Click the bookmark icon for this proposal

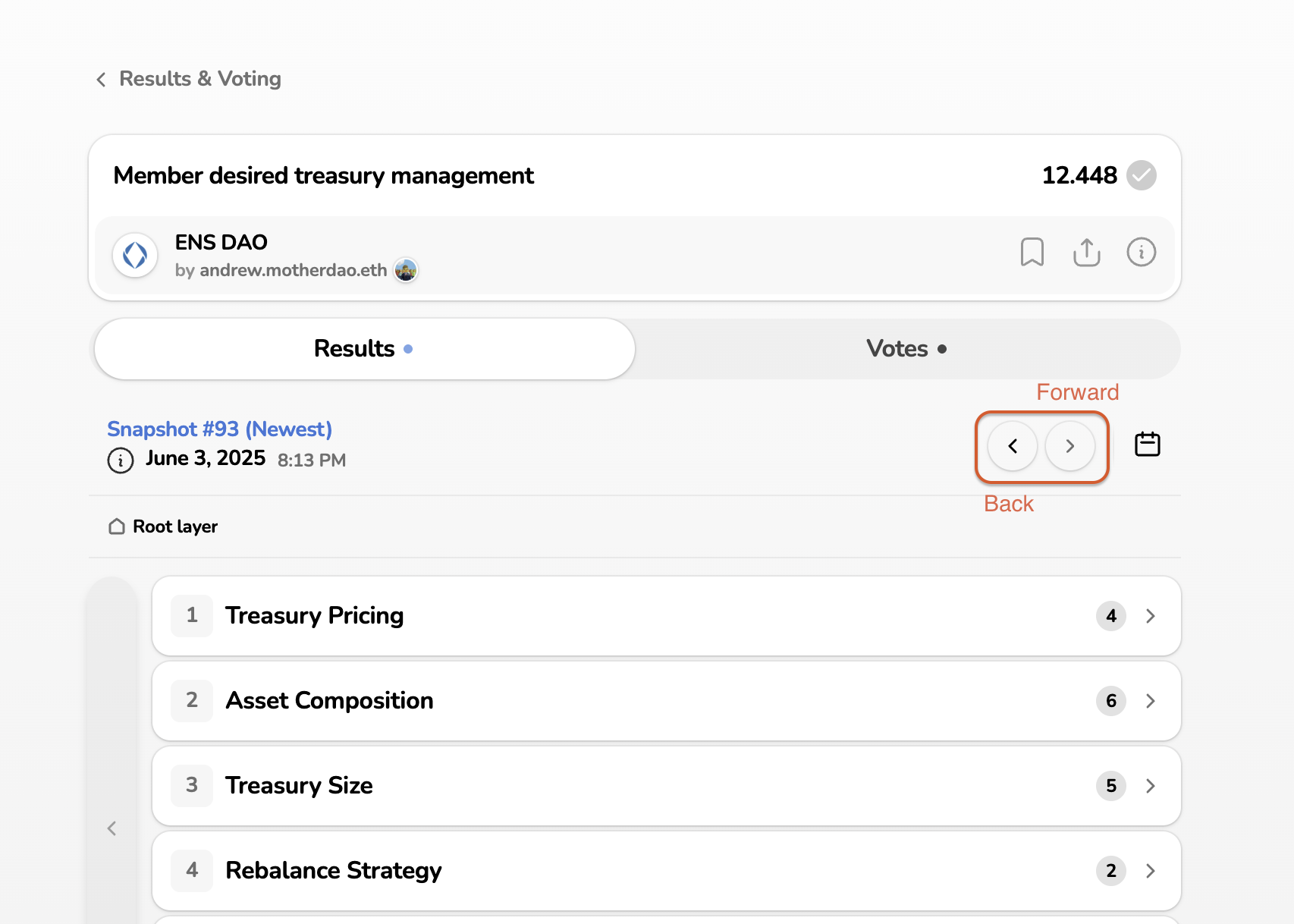(x=1032, y=252)
